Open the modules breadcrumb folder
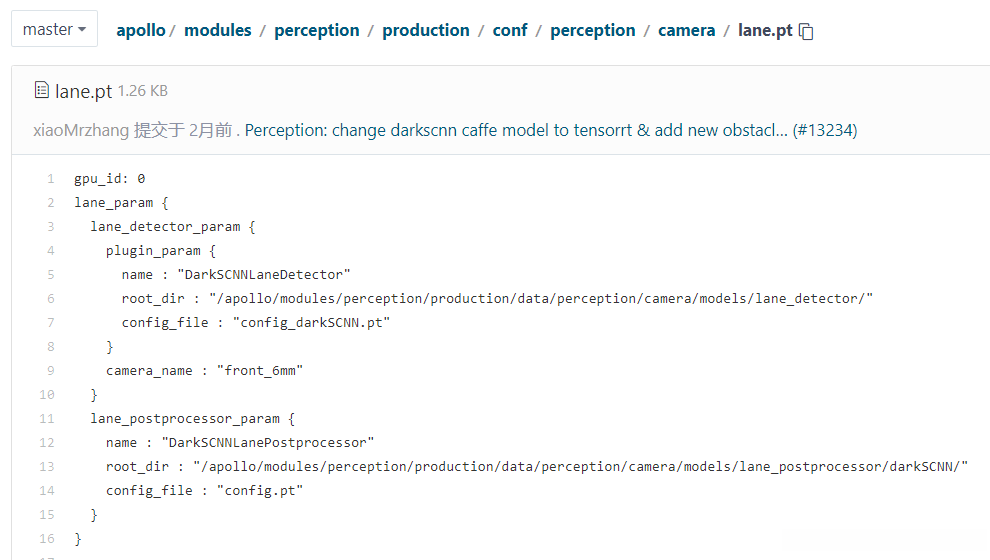This screenshot has width=990, height=560. (218, 30)
